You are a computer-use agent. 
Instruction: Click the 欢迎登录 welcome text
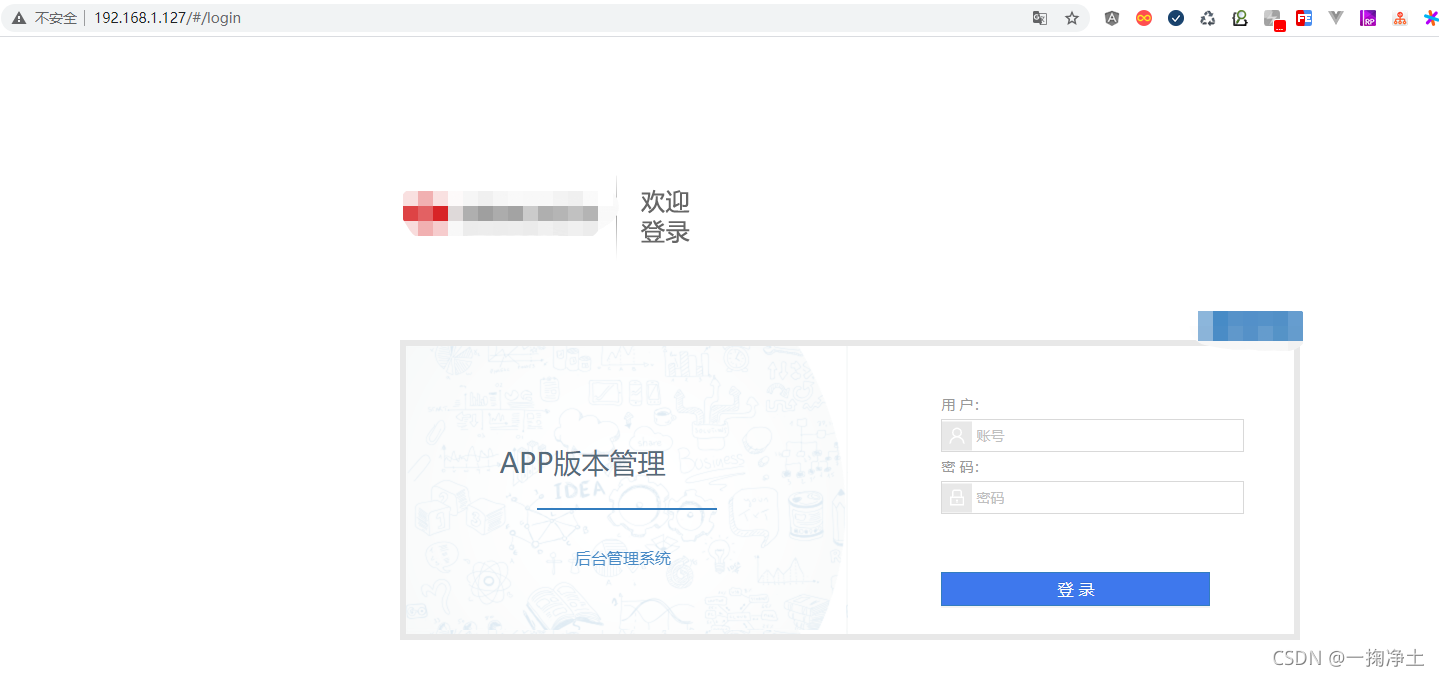tap(665, 217)
